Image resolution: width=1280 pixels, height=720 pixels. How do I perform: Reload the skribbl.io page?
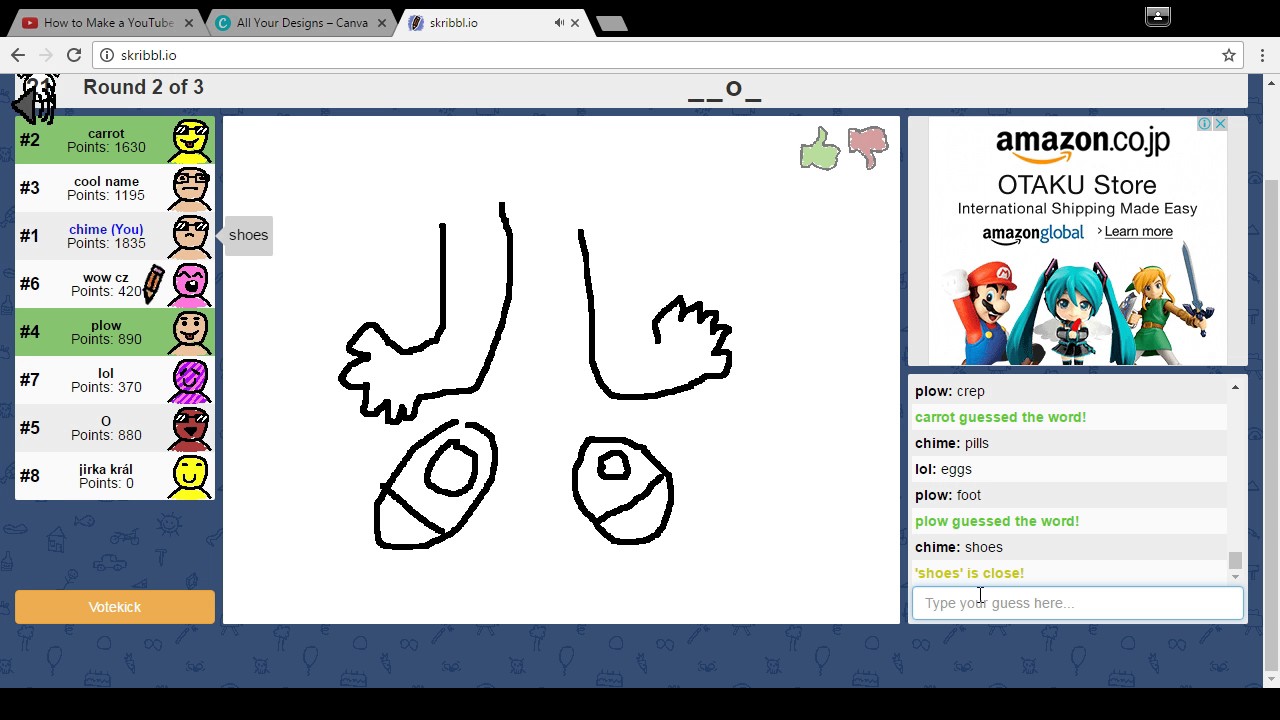(x=74, y=55)
